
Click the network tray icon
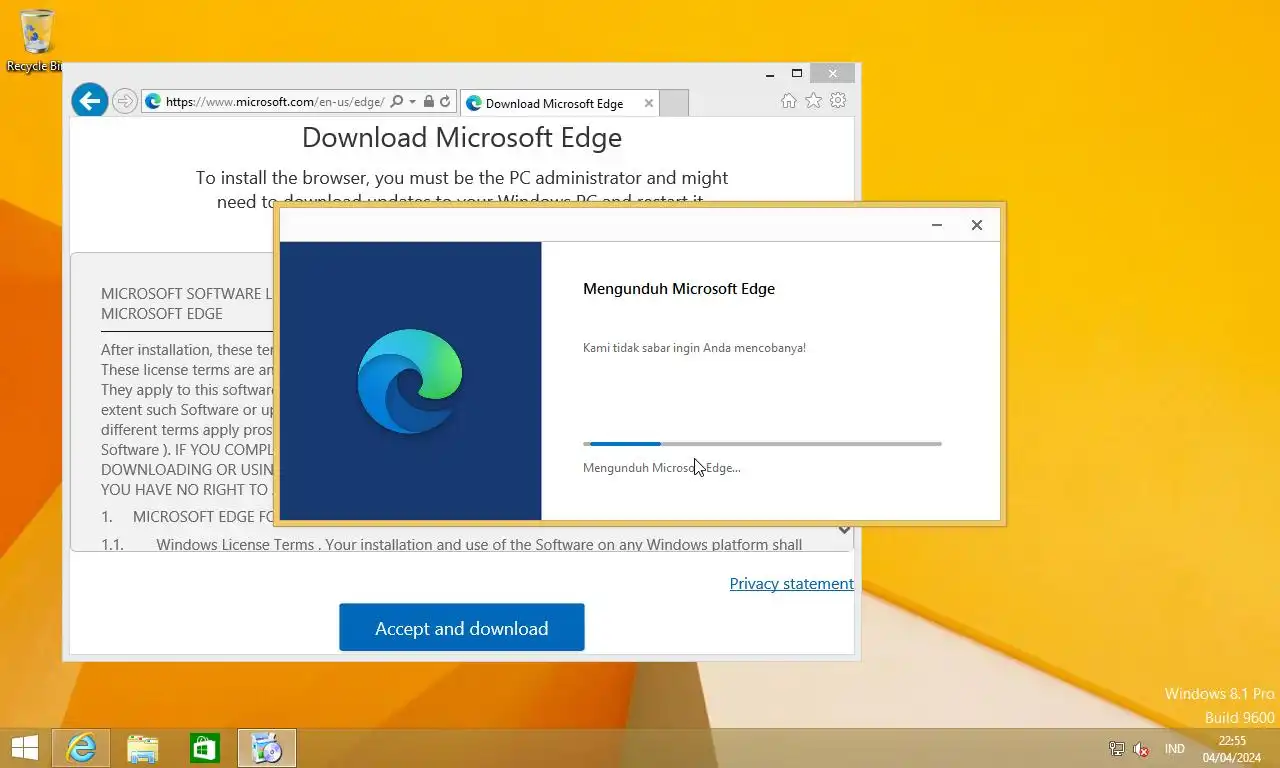point(1117,749)
